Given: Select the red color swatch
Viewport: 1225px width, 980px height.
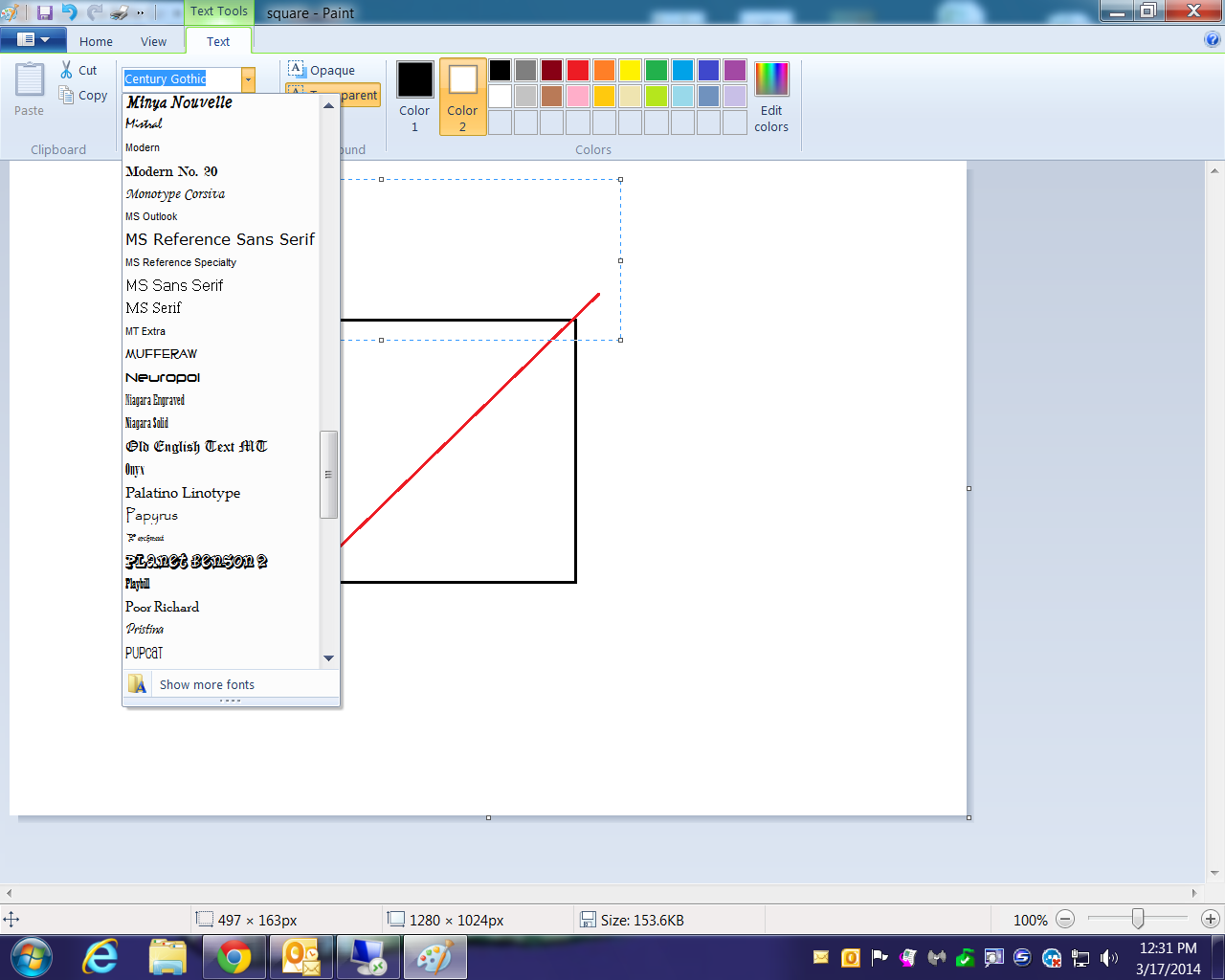Looking at the screenshot, I should 576,70.
